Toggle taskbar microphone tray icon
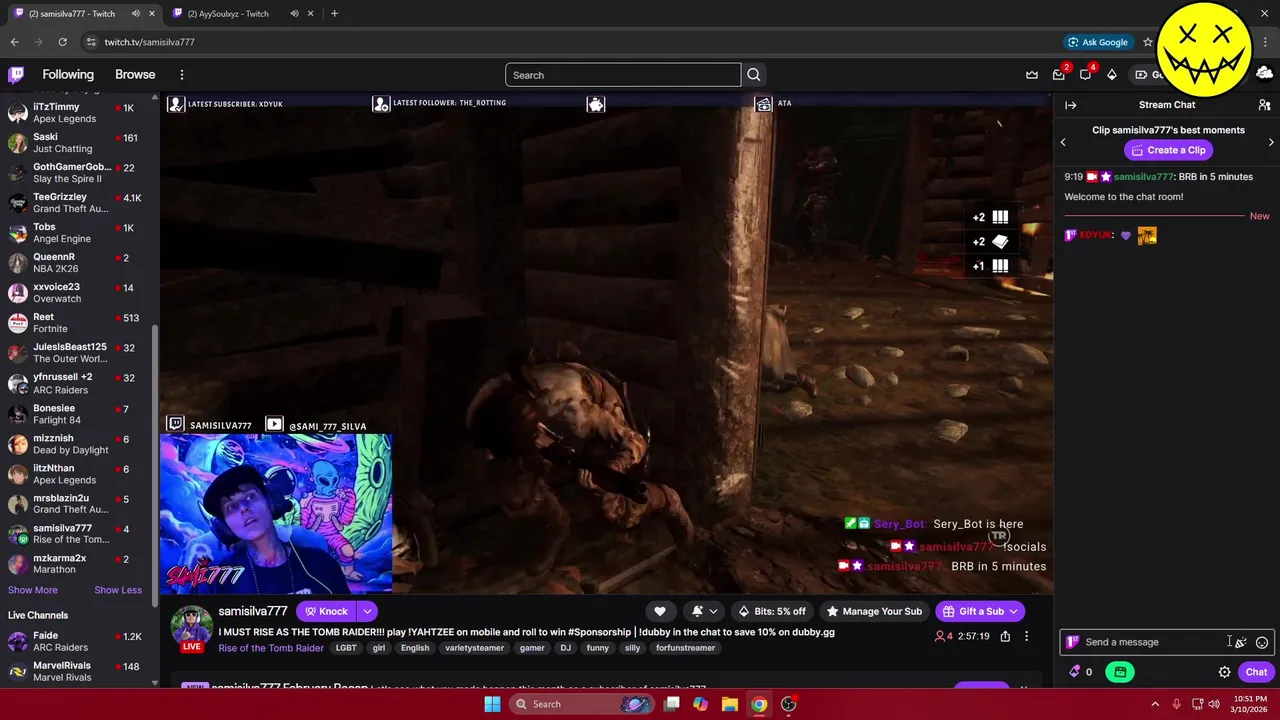 [x=1176, y=704]
